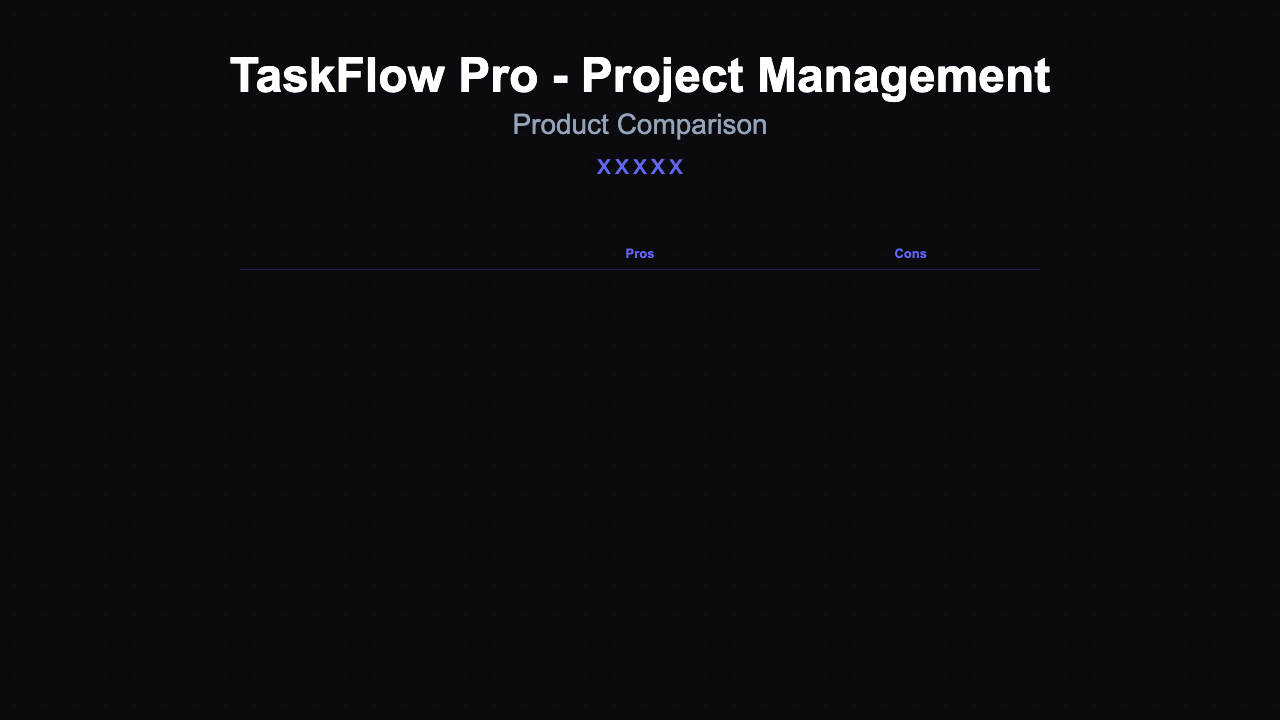Select the Cons column header
1280x720 pixels.
click(910, 254)
